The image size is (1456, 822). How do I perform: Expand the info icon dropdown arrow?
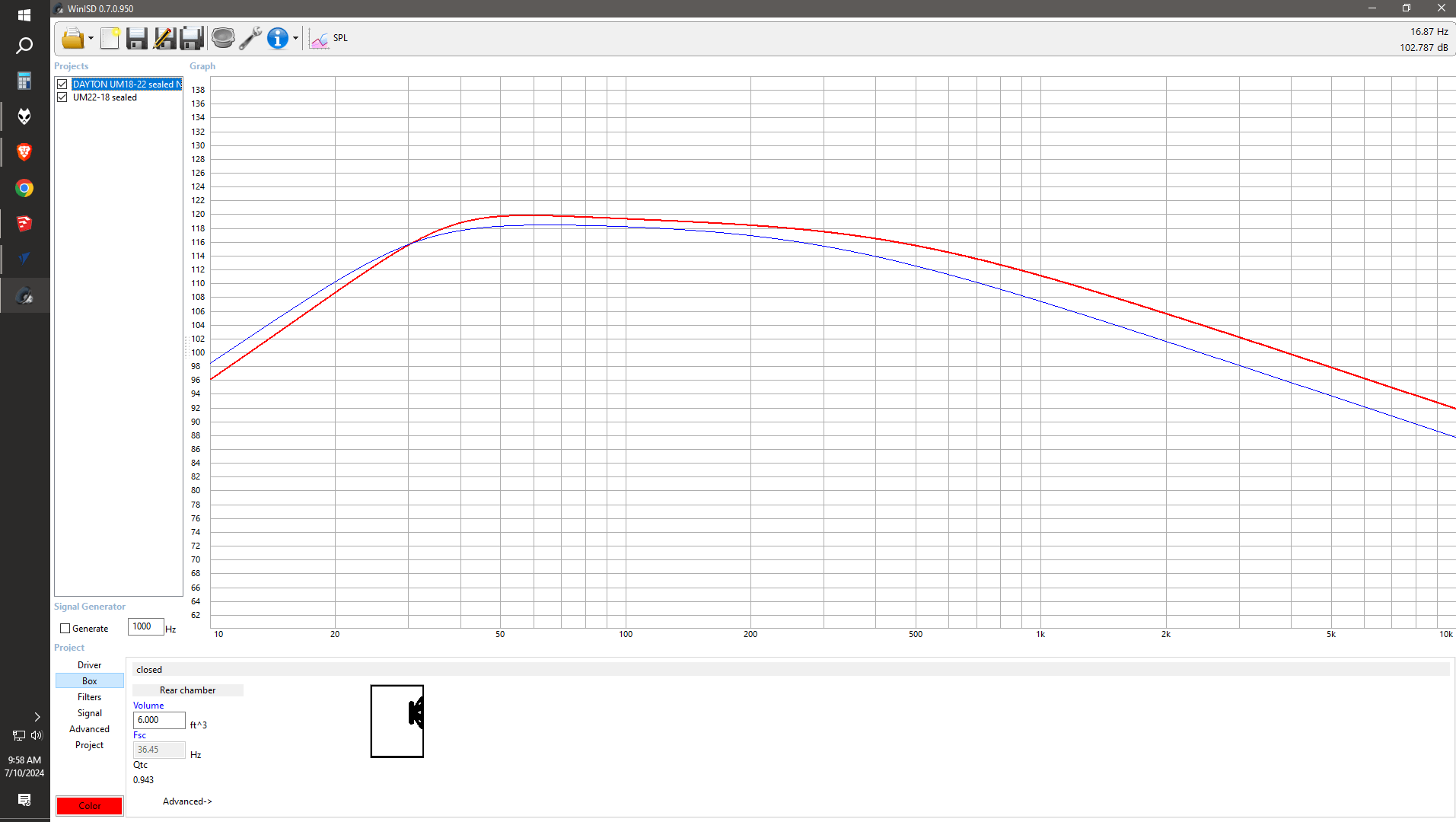[296, 38]
